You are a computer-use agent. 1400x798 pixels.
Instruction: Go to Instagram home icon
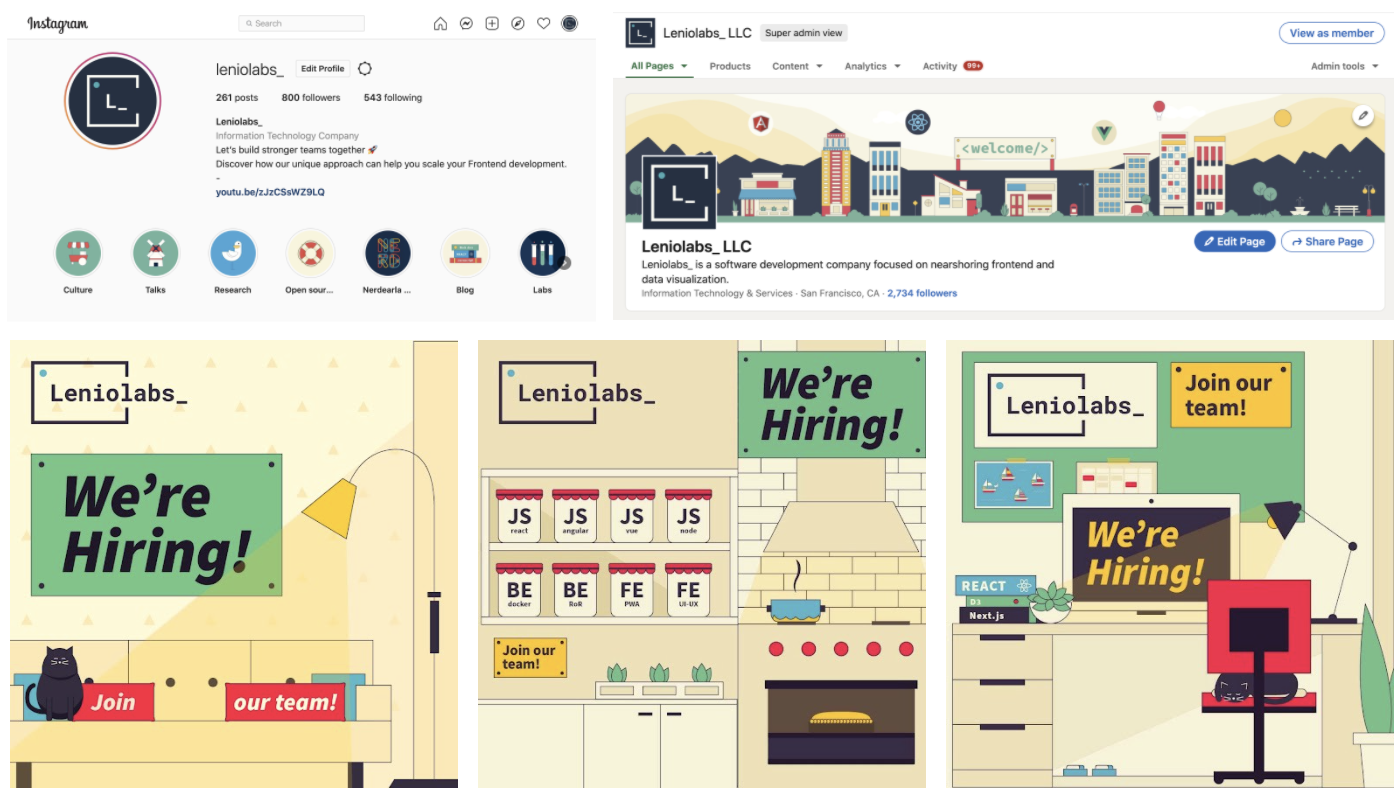pos(440,23)
